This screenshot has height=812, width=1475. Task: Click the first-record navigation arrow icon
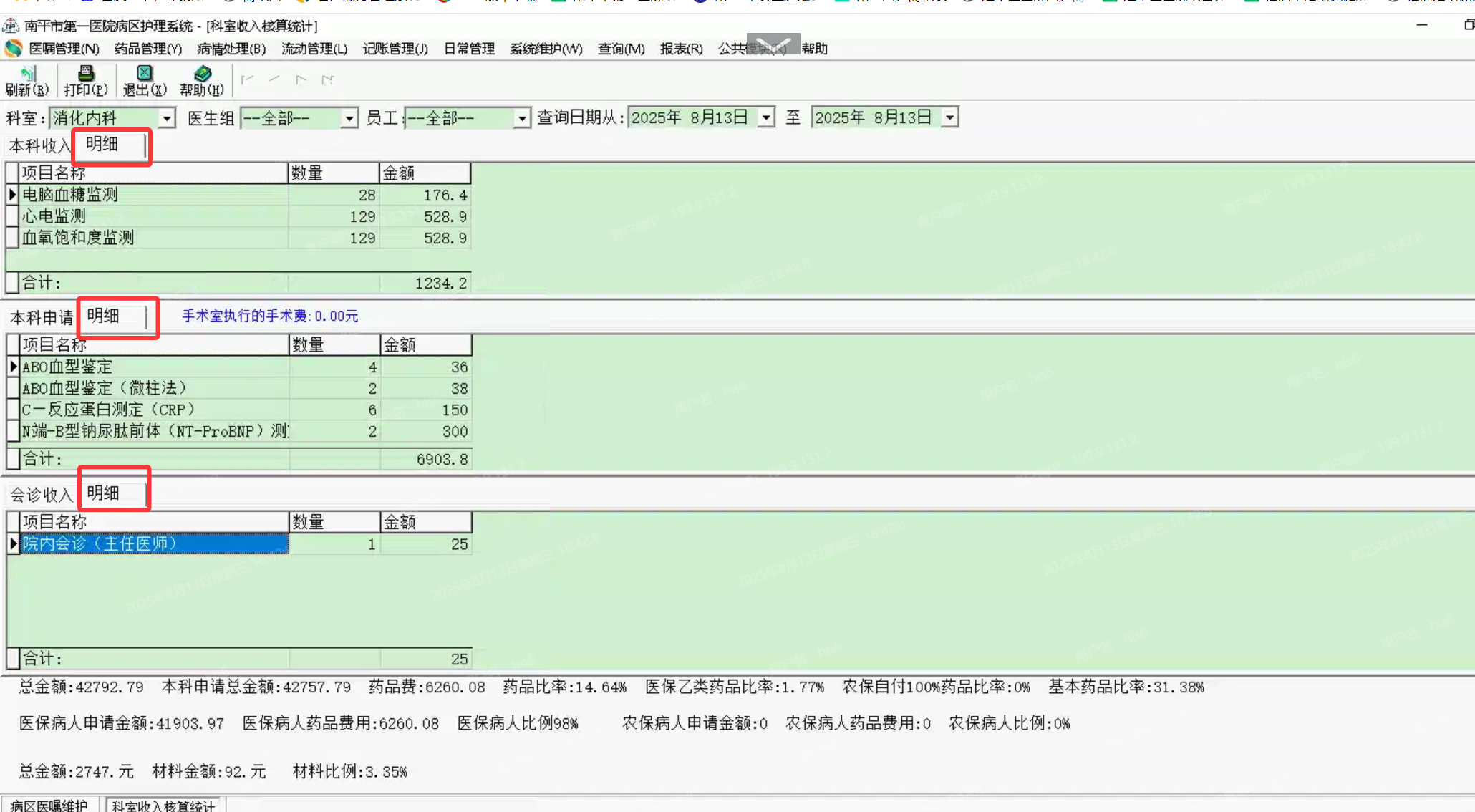(x=247, y=79)
